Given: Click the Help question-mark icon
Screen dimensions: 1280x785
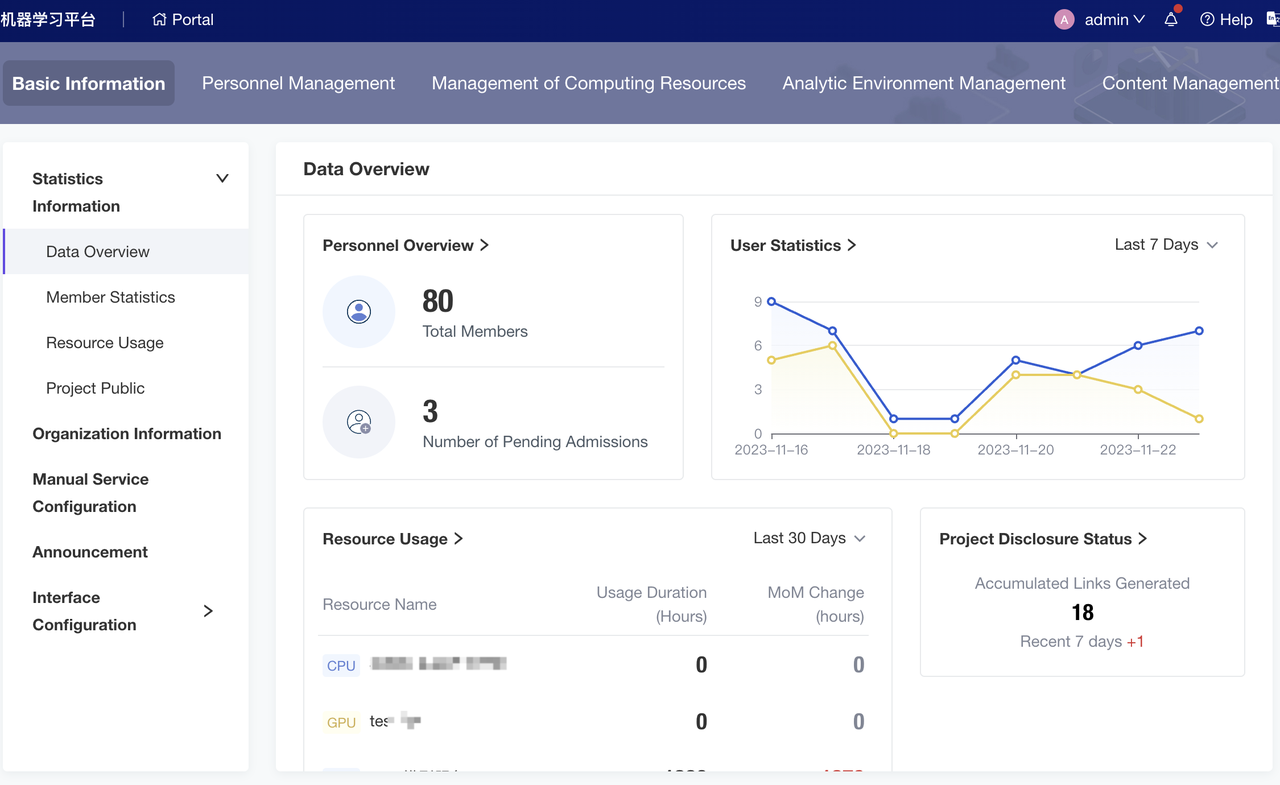Looking at the screenshot, I should (1207, 20).
